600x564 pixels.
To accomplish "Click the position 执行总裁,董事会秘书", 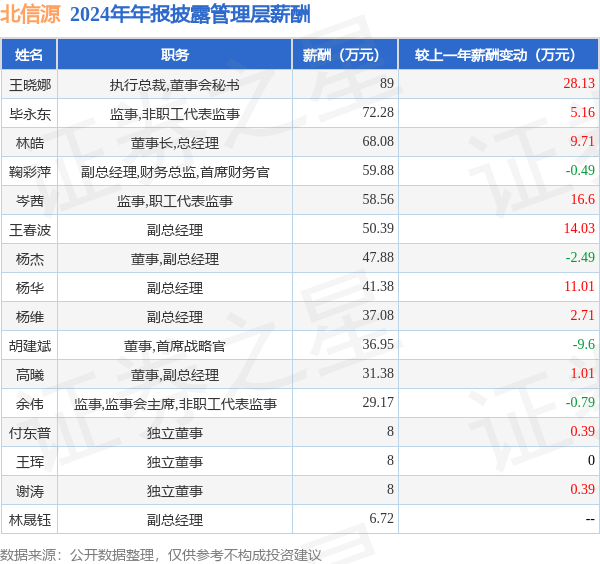I will (x=174, y=85).
